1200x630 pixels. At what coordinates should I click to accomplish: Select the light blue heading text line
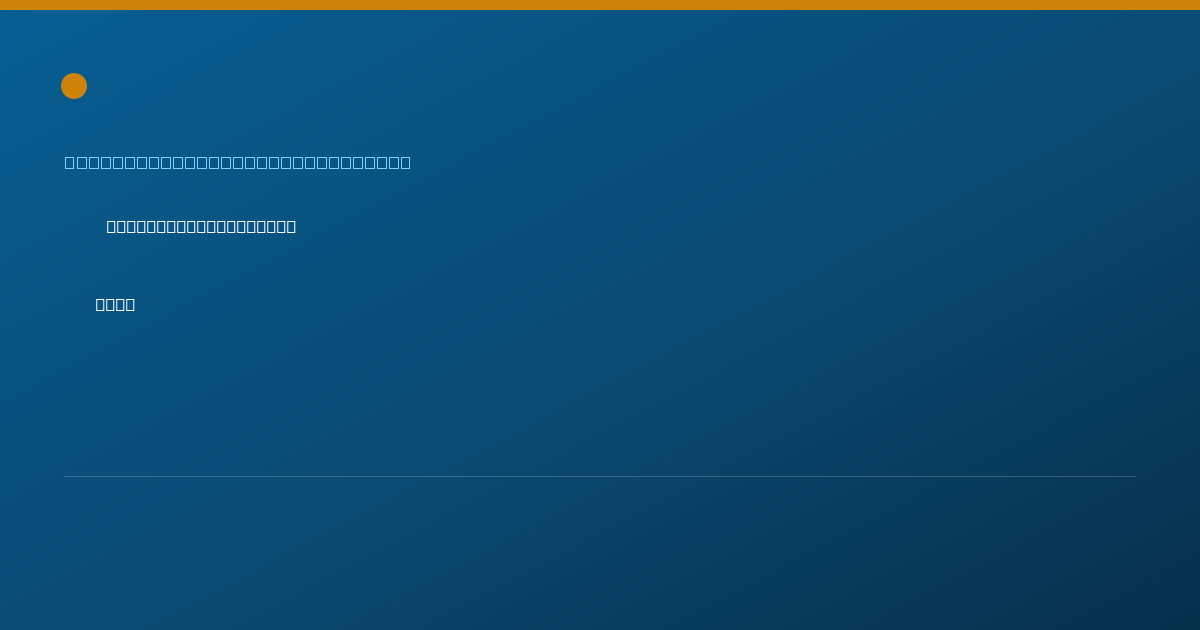238,162
